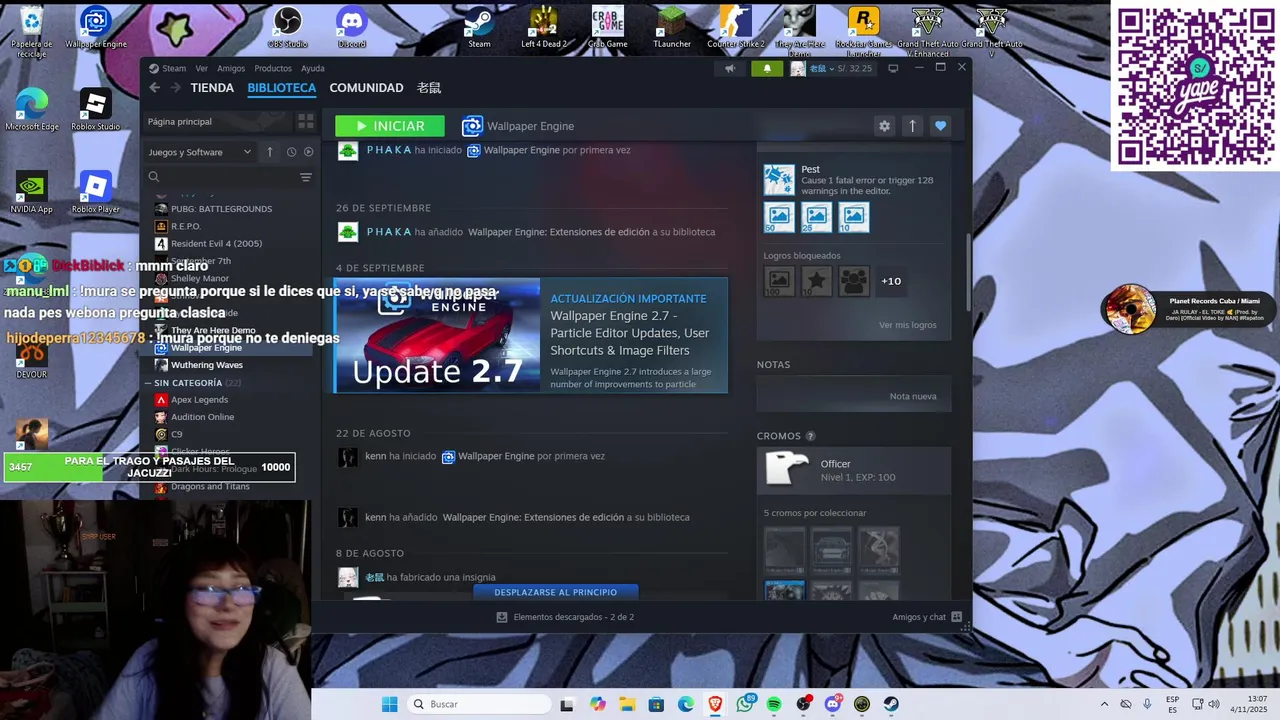Click Nota nueva in the Notas section

click(913, 396)
